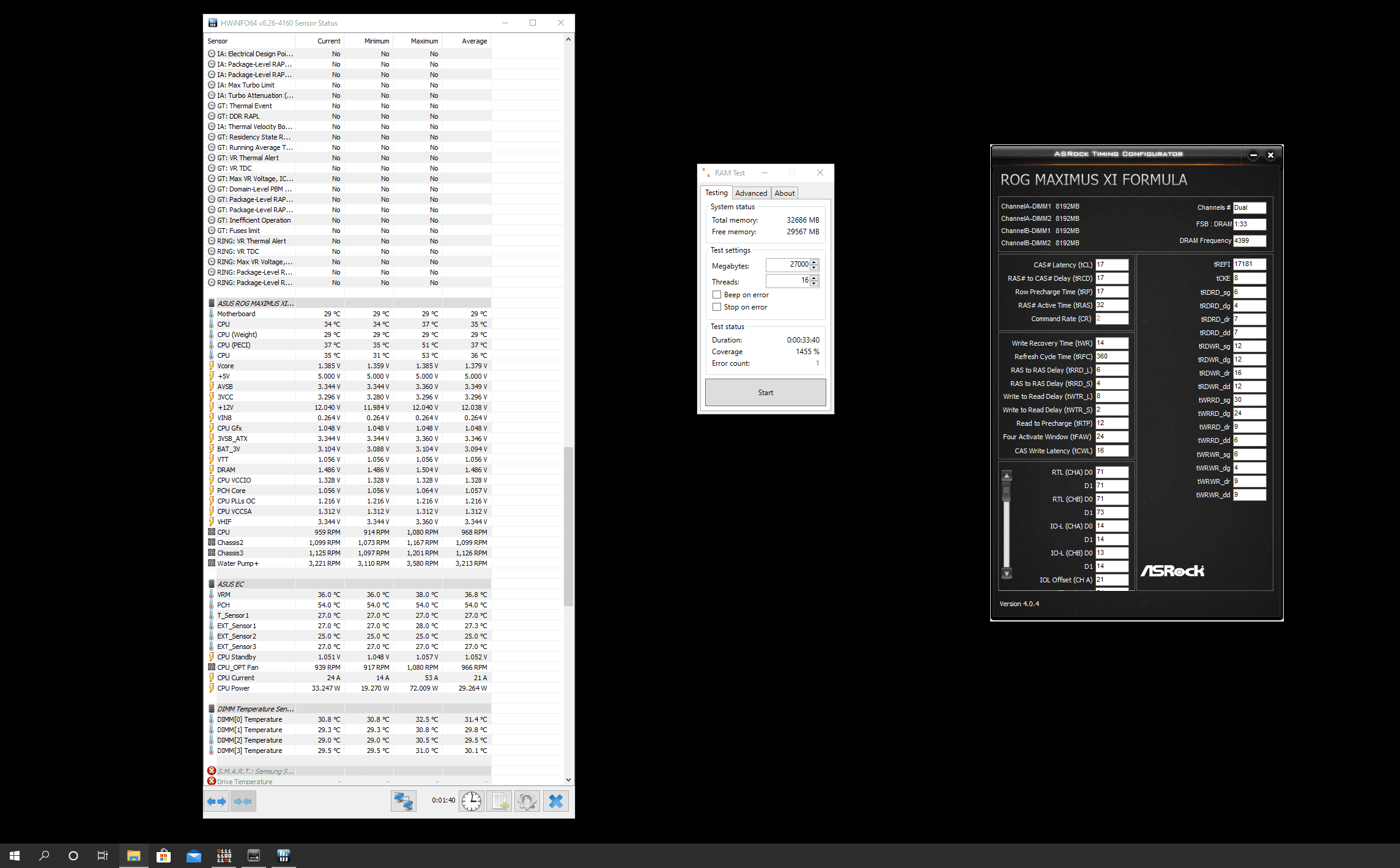Click the clock reset timer icon in HWiNFO
Image resolution: width=1400 pixels, height=868 pixels.
tap(472, 801)
